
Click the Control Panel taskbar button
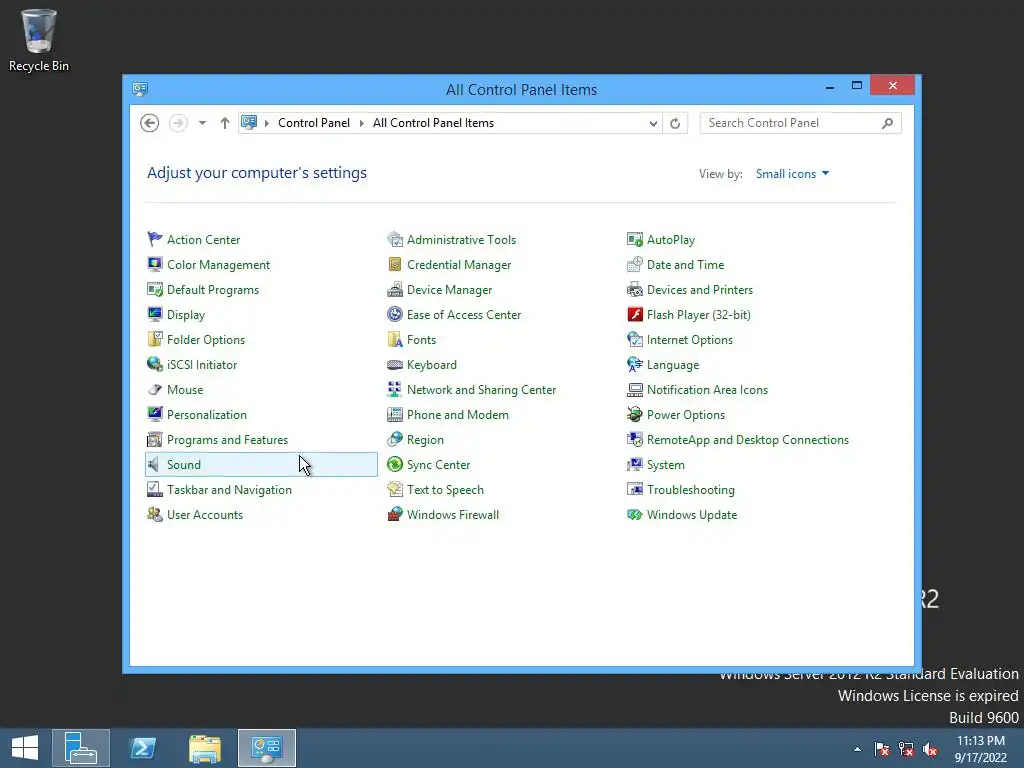(x=266, y=748)
